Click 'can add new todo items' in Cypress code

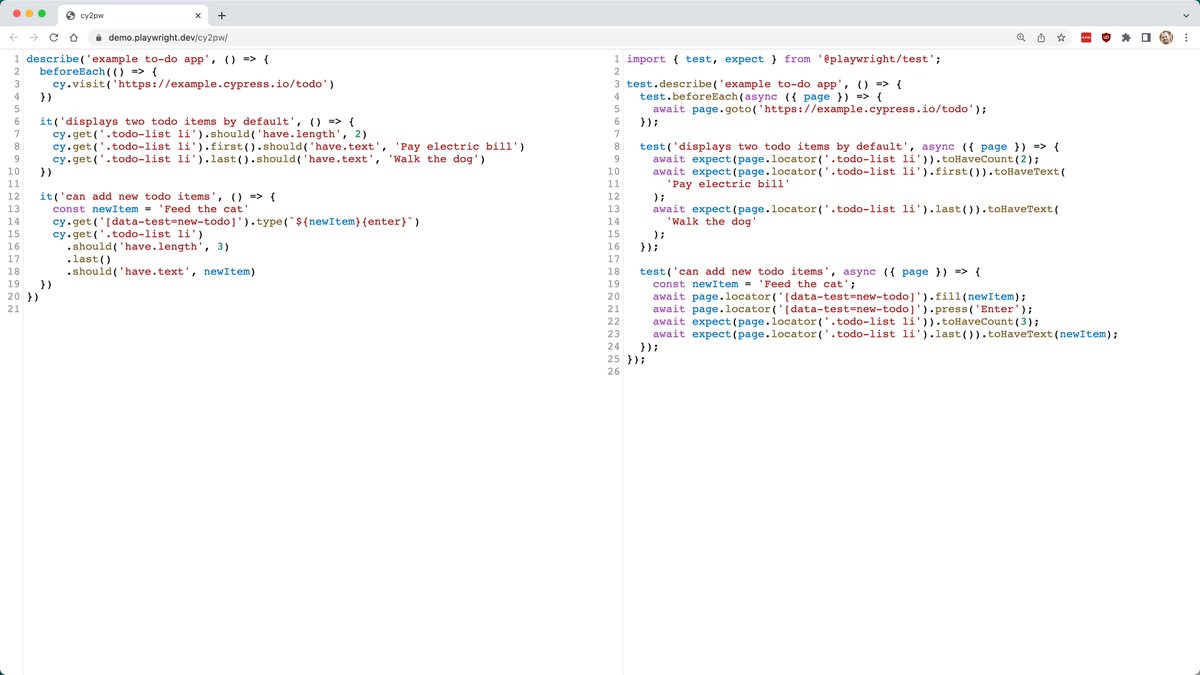point(137,196)
